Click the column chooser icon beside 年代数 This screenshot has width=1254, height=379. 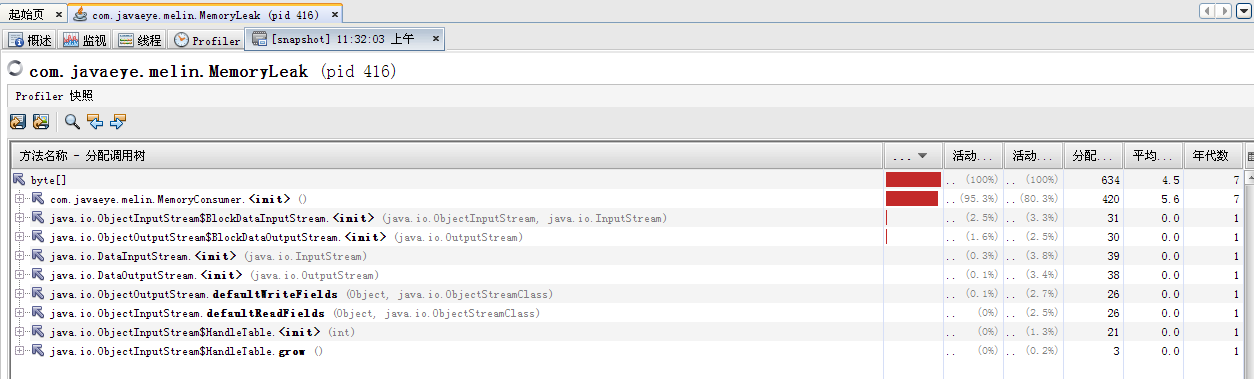1249,156
